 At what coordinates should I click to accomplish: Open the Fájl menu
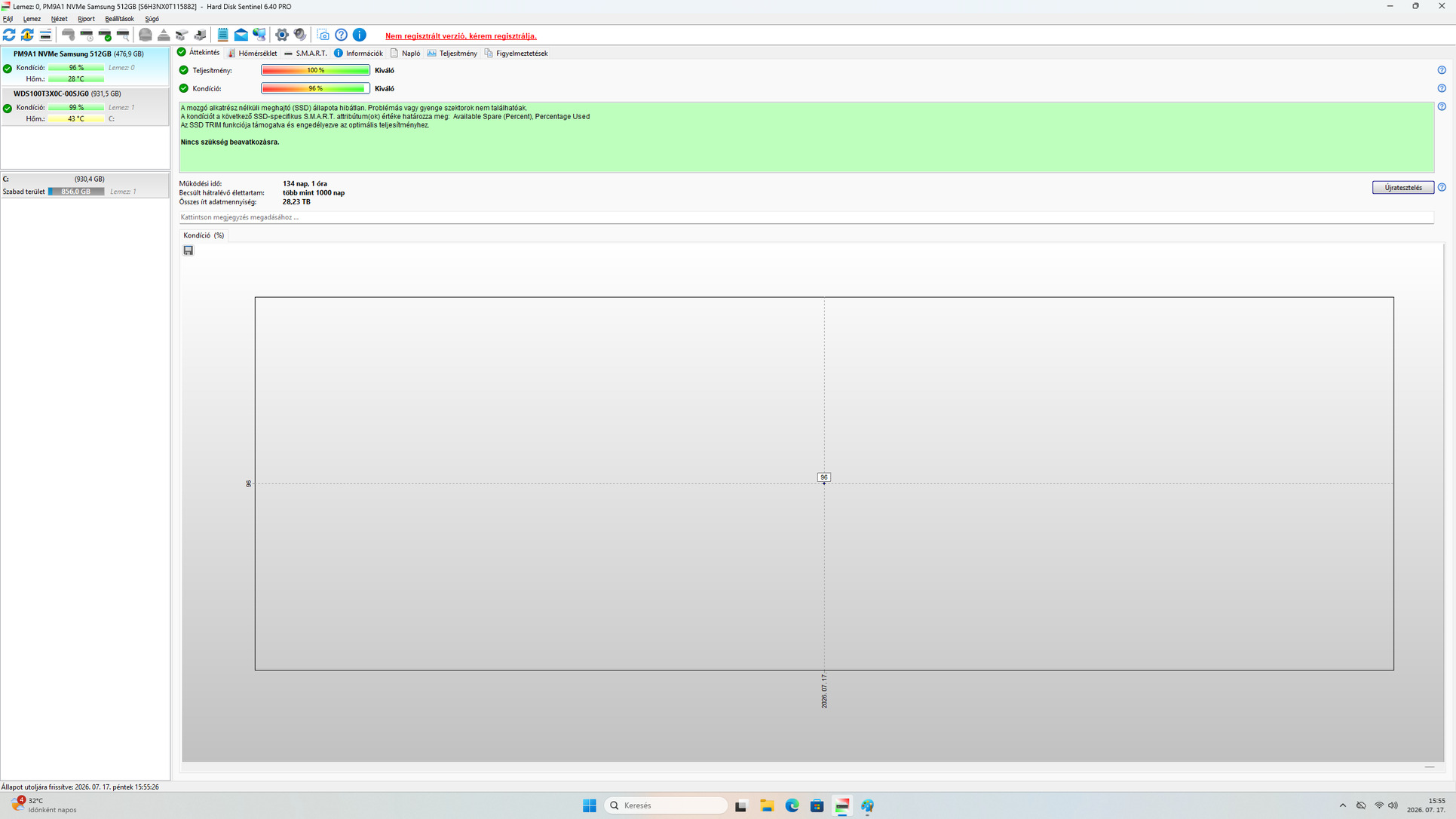(8, 19)
